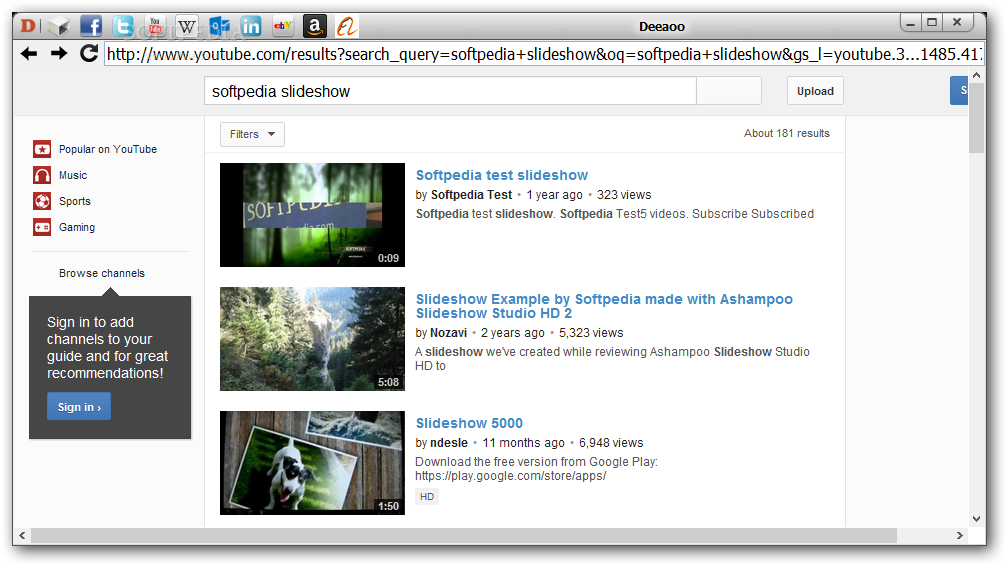Viewport: 1007px width, 566px height.
Task: Click the Upload button
Action: pos(816,91)
